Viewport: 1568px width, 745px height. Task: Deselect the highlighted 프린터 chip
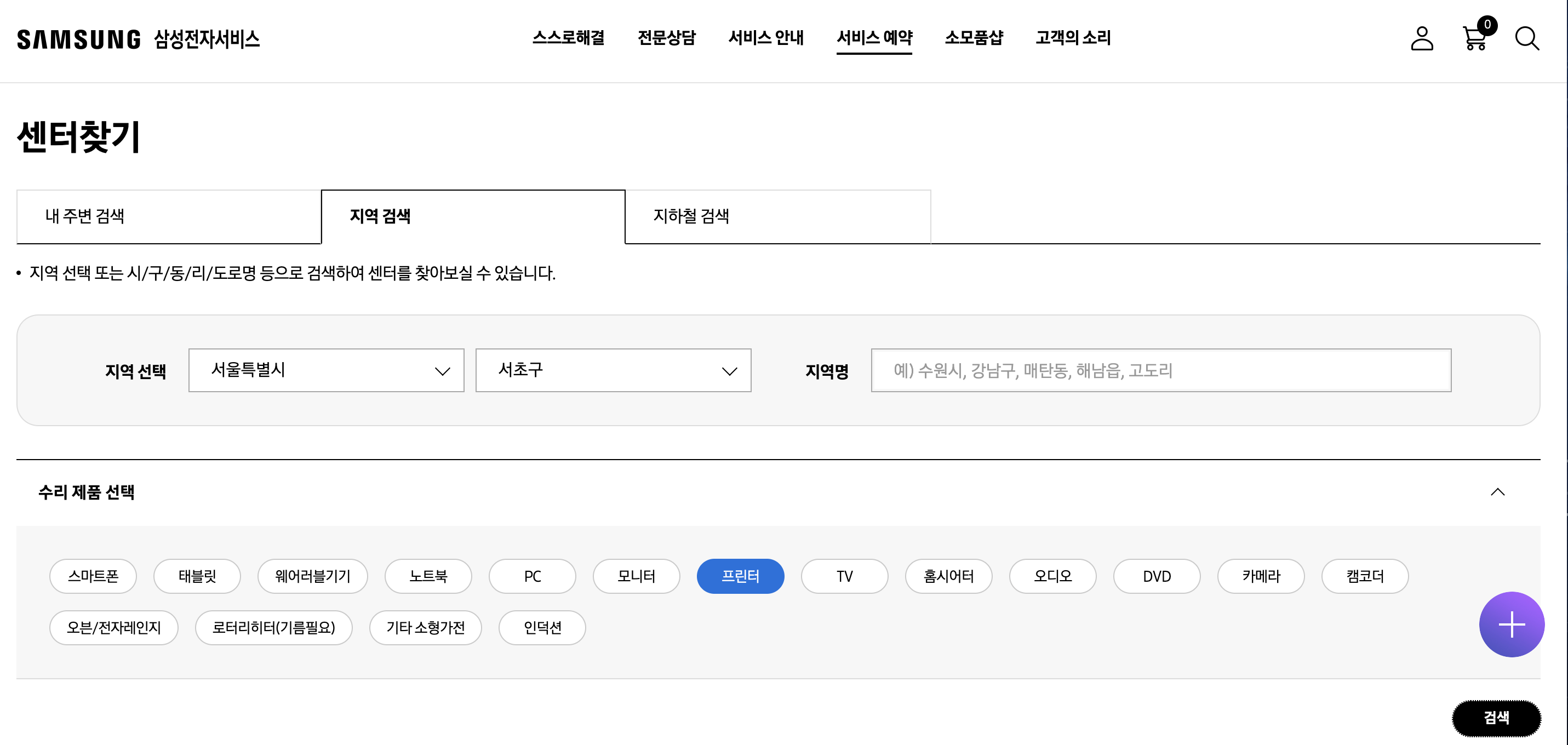click(740, 576)
